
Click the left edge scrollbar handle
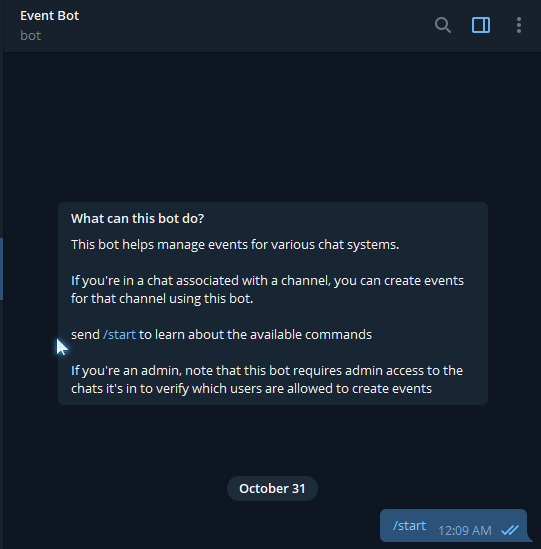point(1,269)
